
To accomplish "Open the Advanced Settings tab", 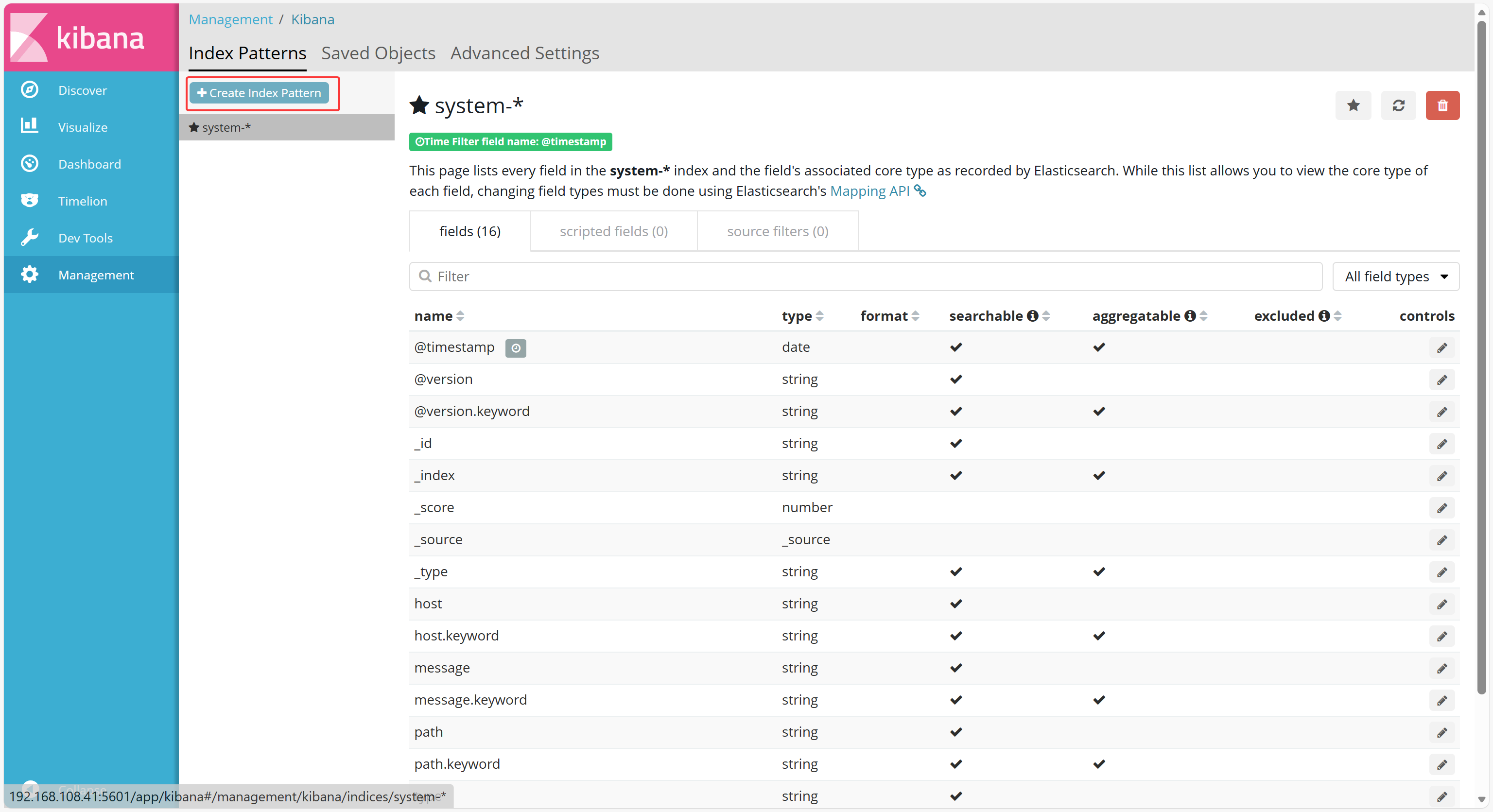I will tap(524, 53).
